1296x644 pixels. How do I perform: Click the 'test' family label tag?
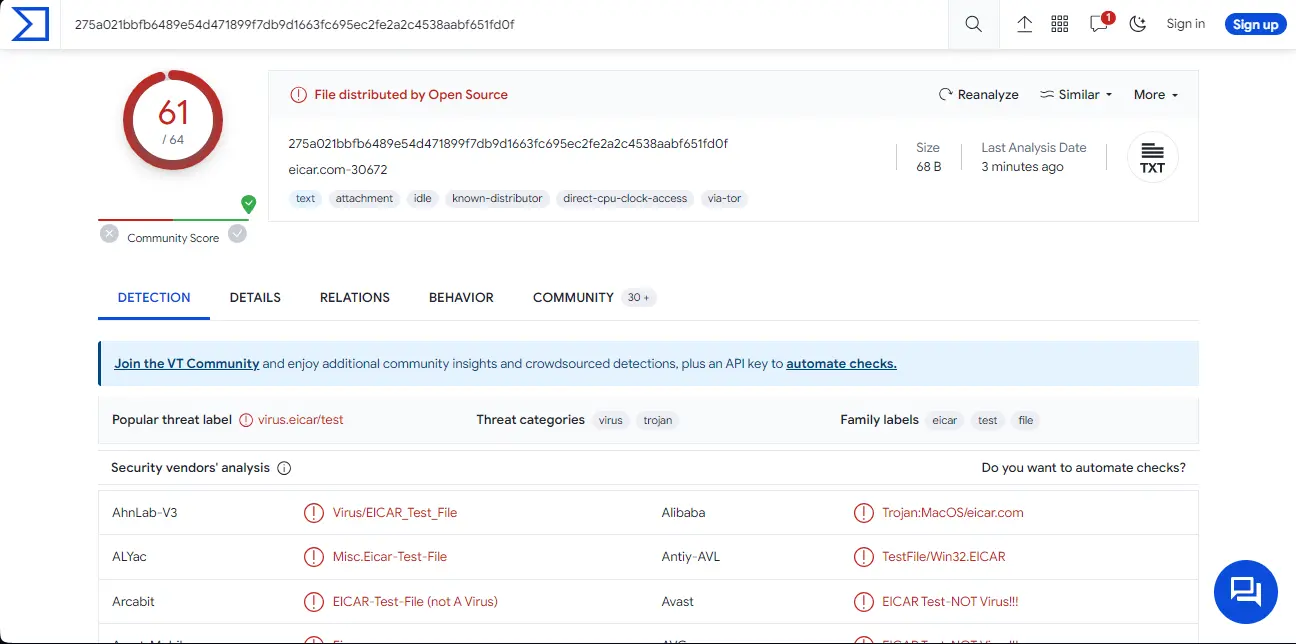click(988, 420)
